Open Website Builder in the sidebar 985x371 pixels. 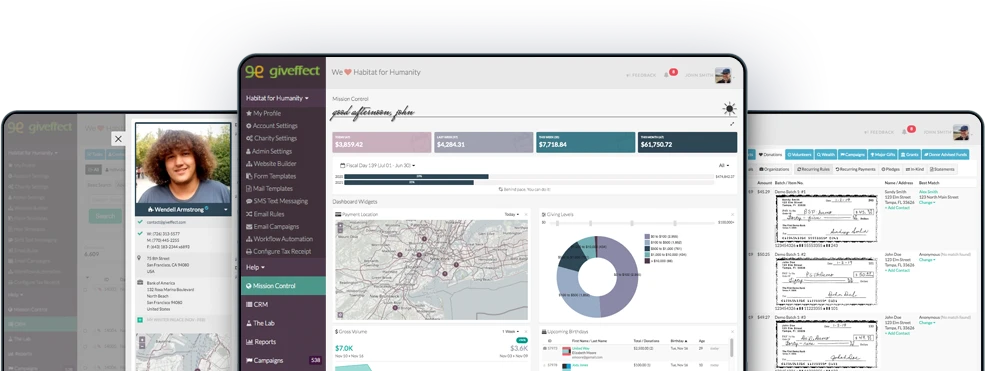point(271,164)
